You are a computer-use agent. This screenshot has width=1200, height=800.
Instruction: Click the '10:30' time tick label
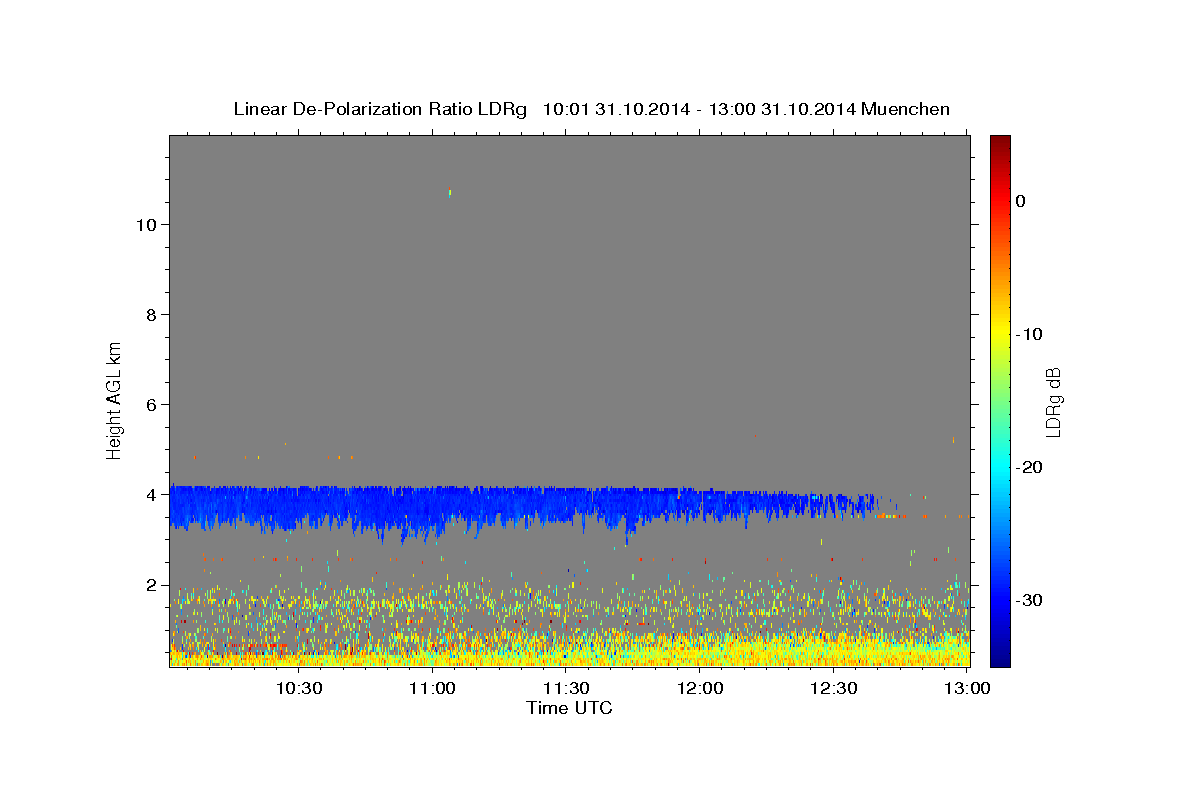point(299,688)
